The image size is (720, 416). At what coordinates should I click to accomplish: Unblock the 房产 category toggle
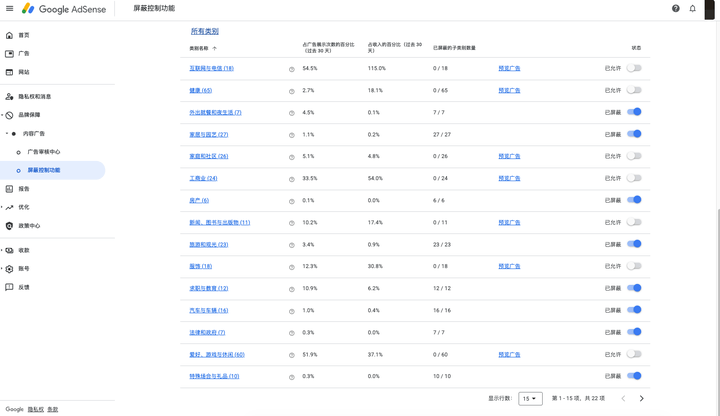pyautogui.click(x=634, y=200)
